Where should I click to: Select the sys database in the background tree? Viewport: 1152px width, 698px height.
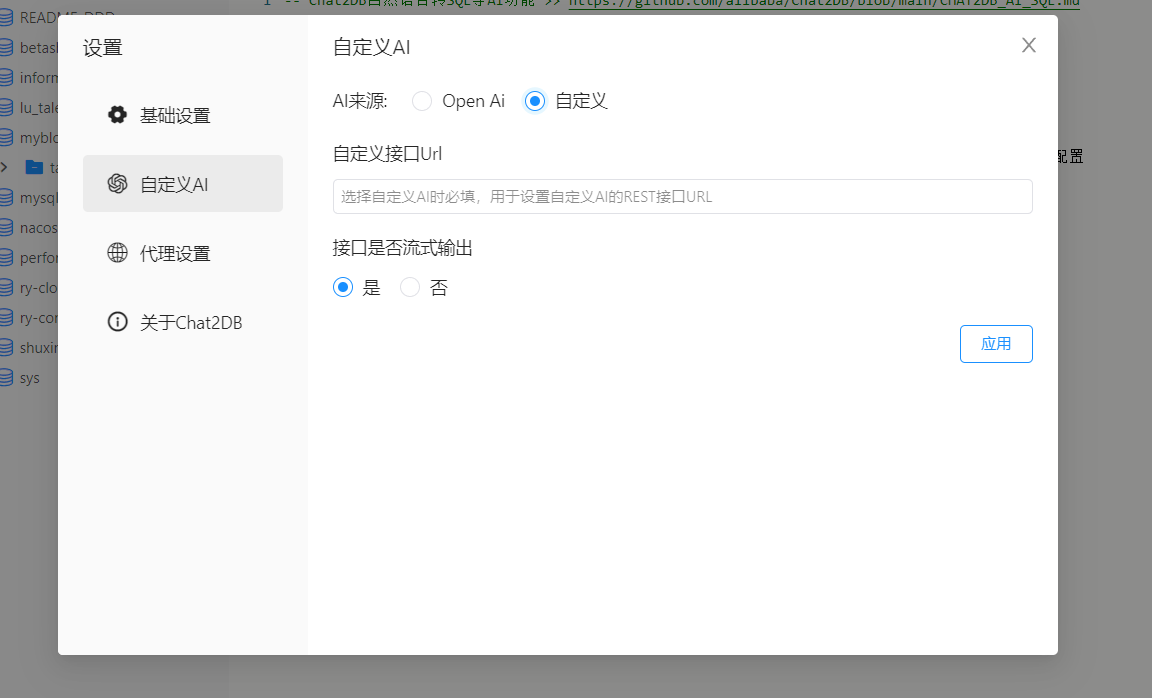pos(29,378)
